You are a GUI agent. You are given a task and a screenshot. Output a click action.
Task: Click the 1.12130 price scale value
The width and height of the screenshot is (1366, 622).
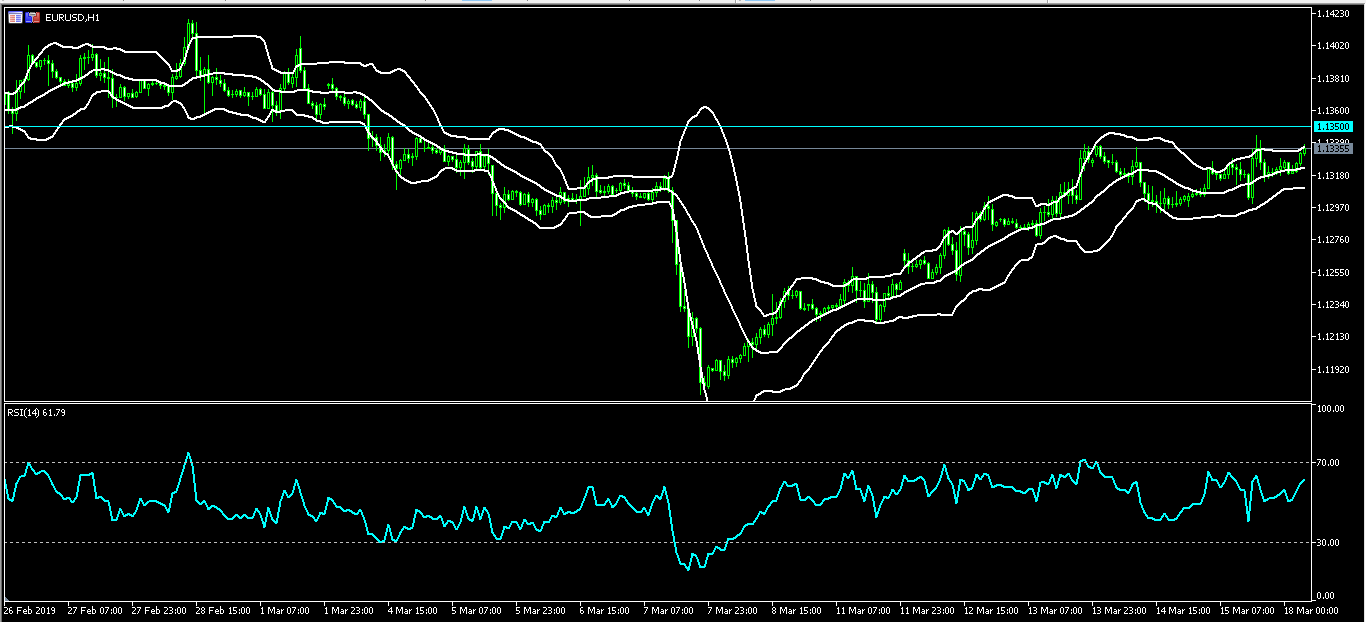pyautogui.click(x=1334, y=336)
